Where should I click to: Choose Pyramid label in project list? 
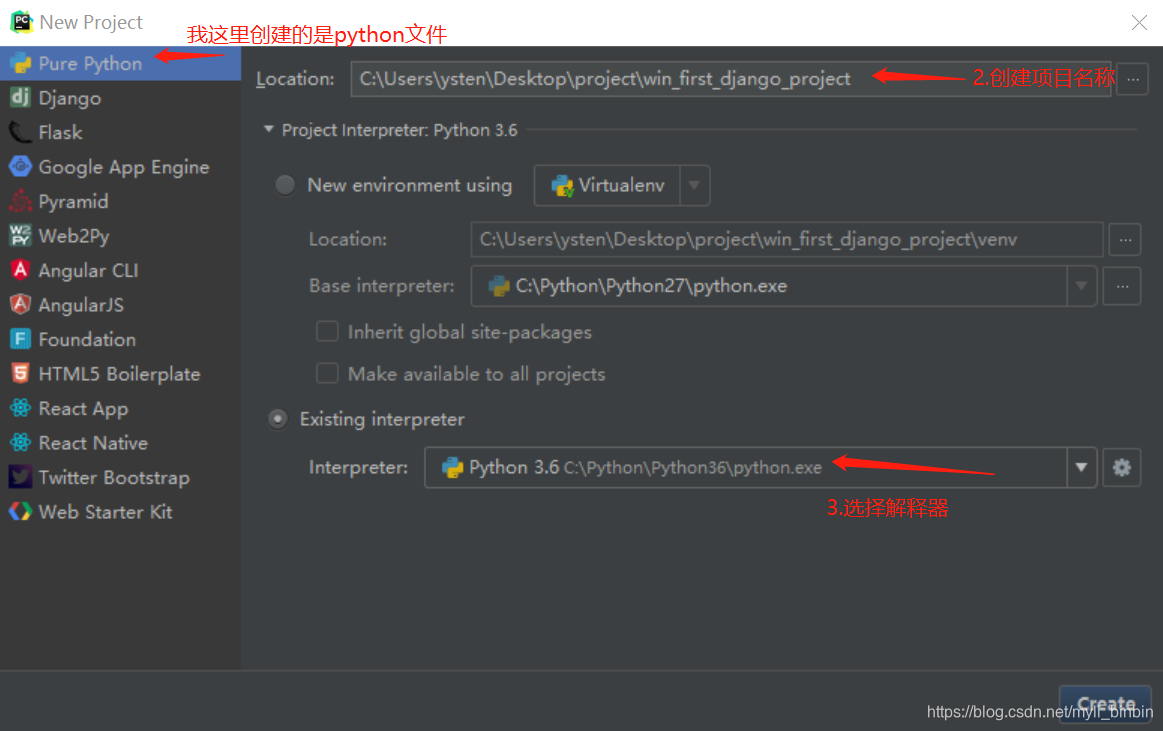click(x=73, y=202)
